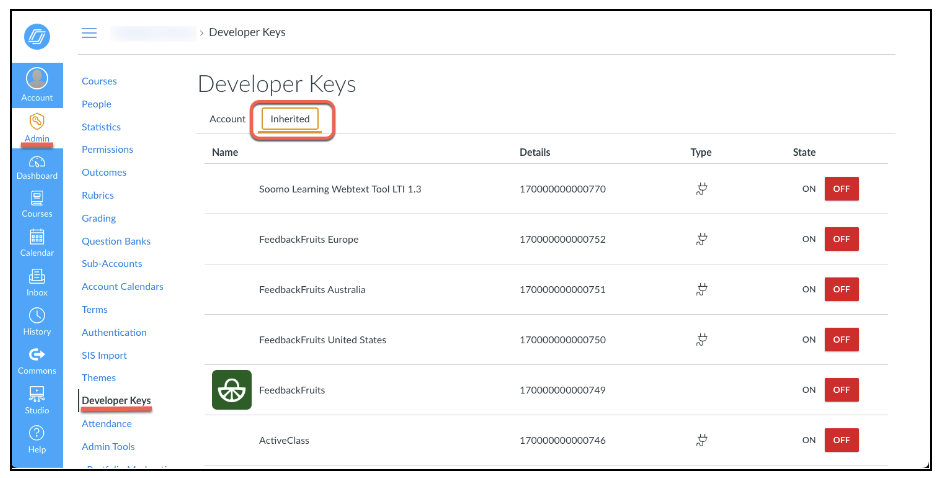
Task: Switch to the Inherited tab
Action: pyautogui.click(x=290, y=119)
